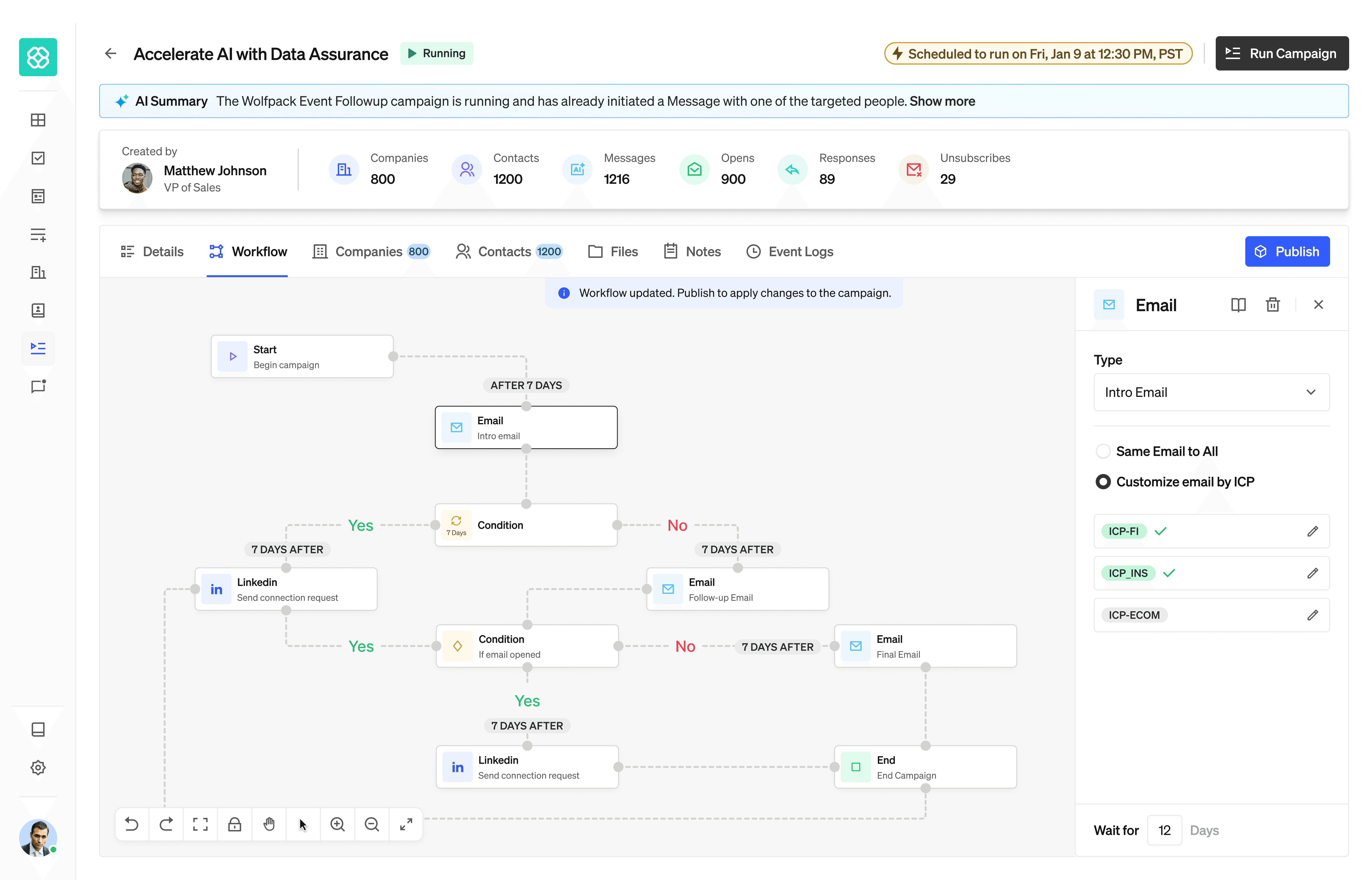
Task: Click the ICP-ECOM tag
Action: coord(1134,615)
